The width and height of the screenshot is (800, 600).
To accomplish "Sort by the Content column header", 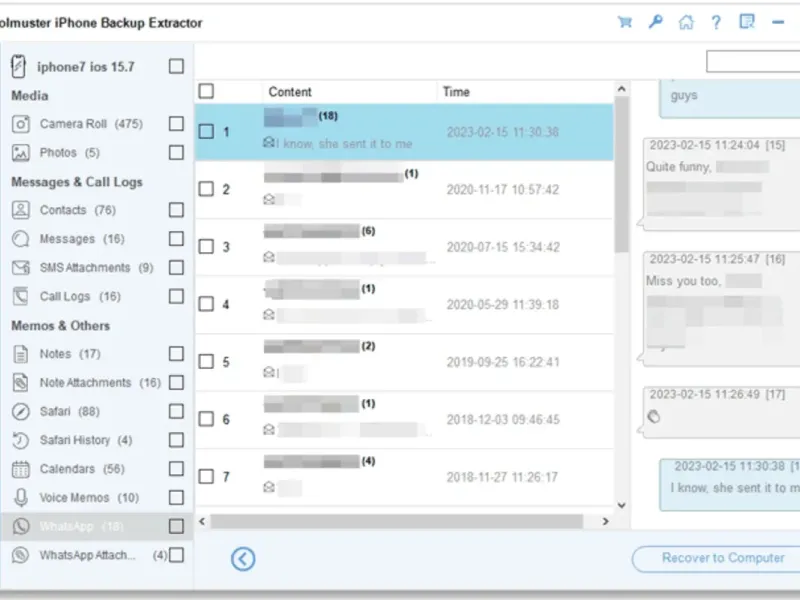I will click(x=349, y=92).
